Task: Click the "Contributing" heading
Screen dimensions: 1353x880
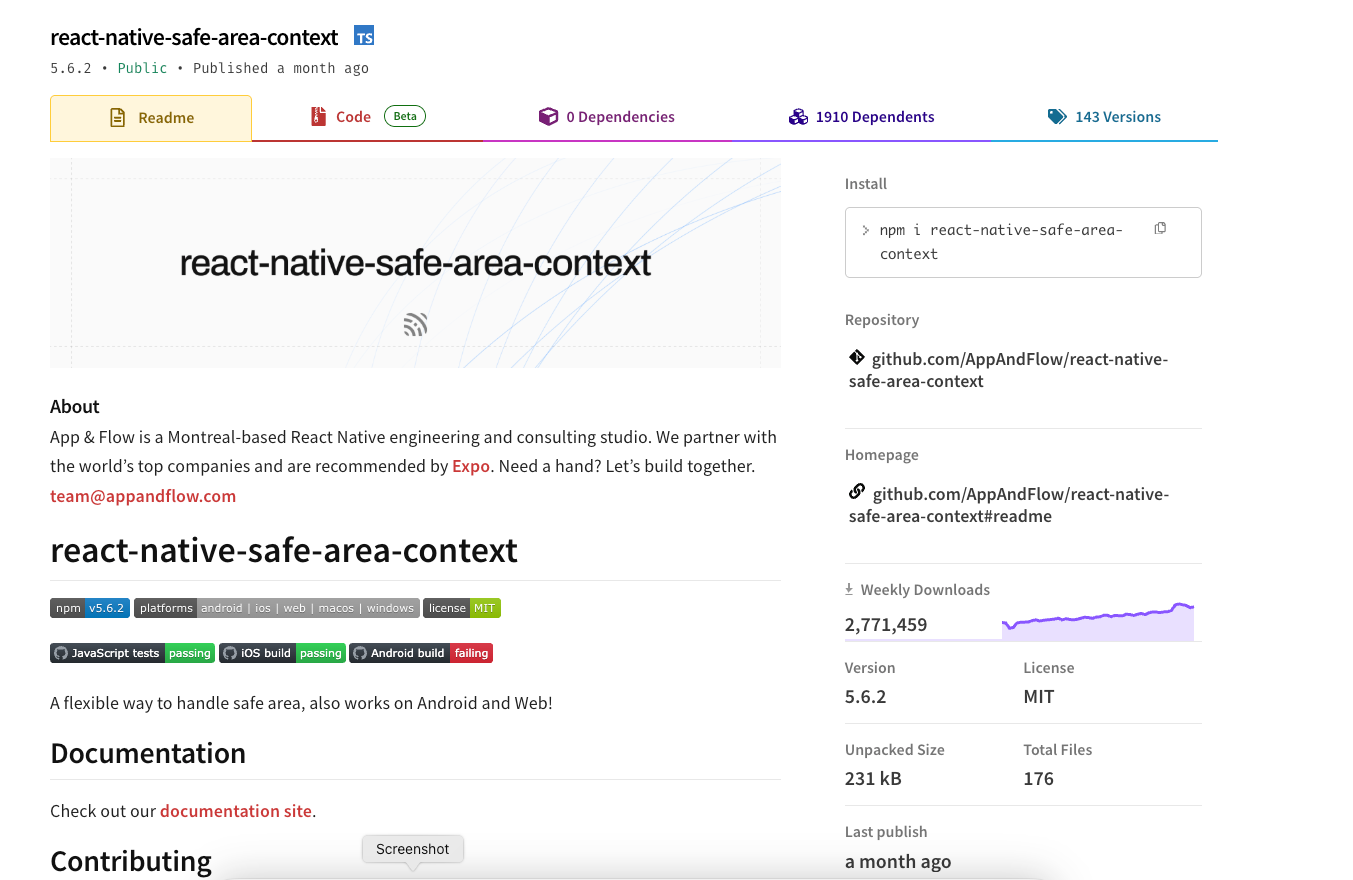Action: [x=131, y=861]
